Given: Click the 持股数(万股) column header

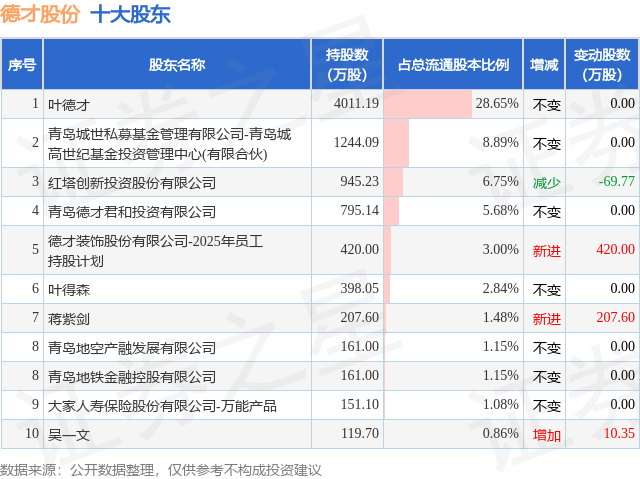Looking at the screenshot, I should pyautogui.click(x=347, y=64).
